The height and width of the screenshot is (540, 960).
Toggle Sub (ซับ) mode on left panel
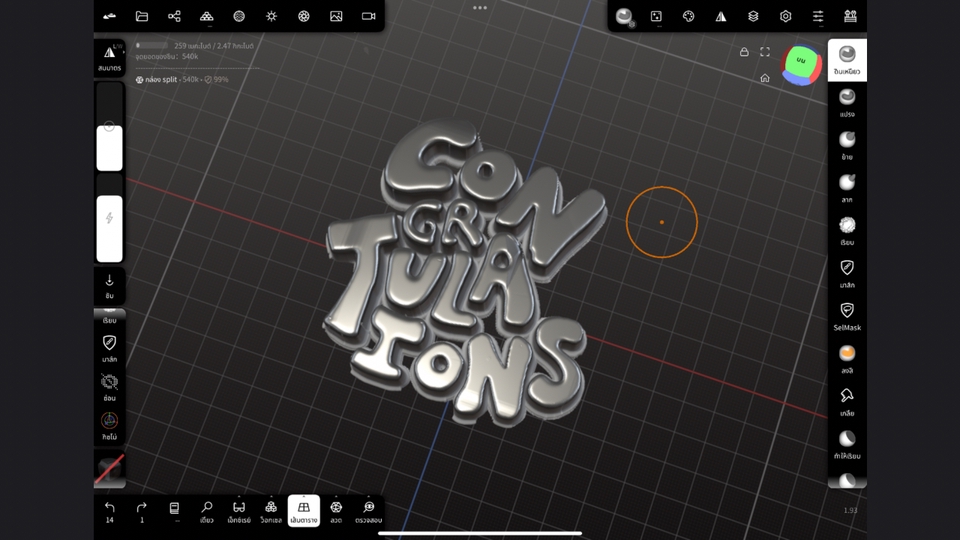(x=110, y=286)
